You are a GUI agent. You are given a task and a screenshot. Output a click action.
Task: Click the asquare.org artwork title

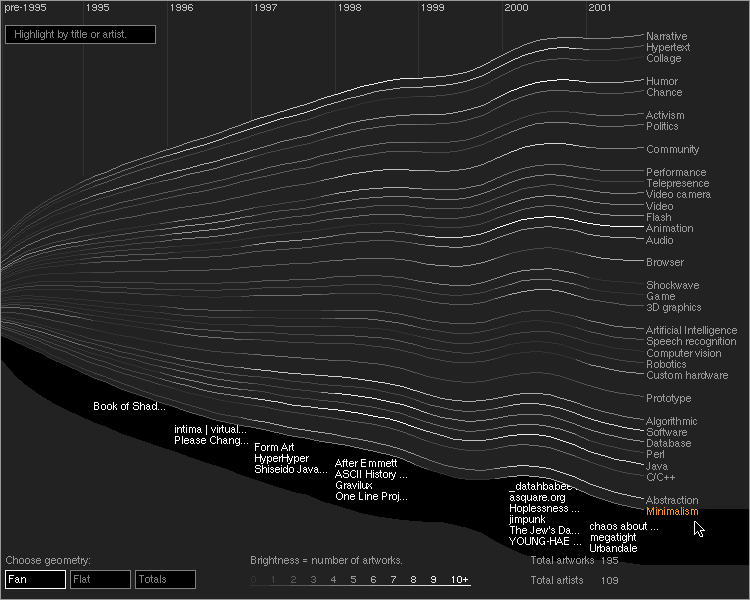click(x=537, y=497)
